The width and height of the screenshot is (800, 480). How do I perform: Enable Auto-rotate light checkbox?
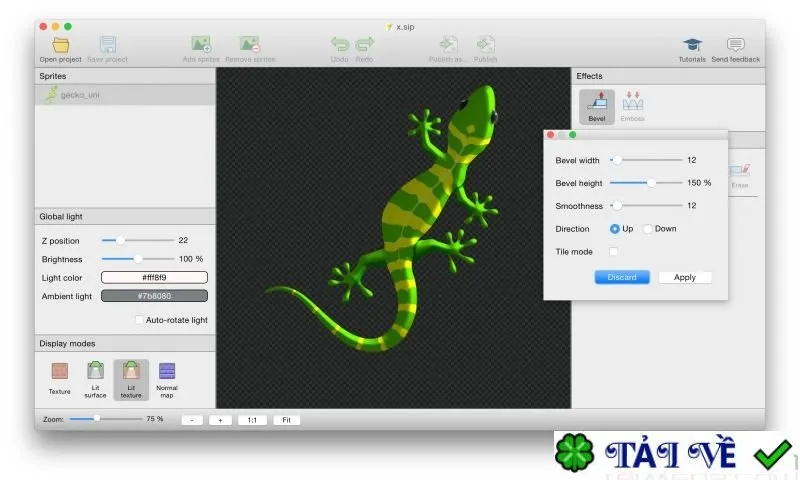(x=139, y=320)
